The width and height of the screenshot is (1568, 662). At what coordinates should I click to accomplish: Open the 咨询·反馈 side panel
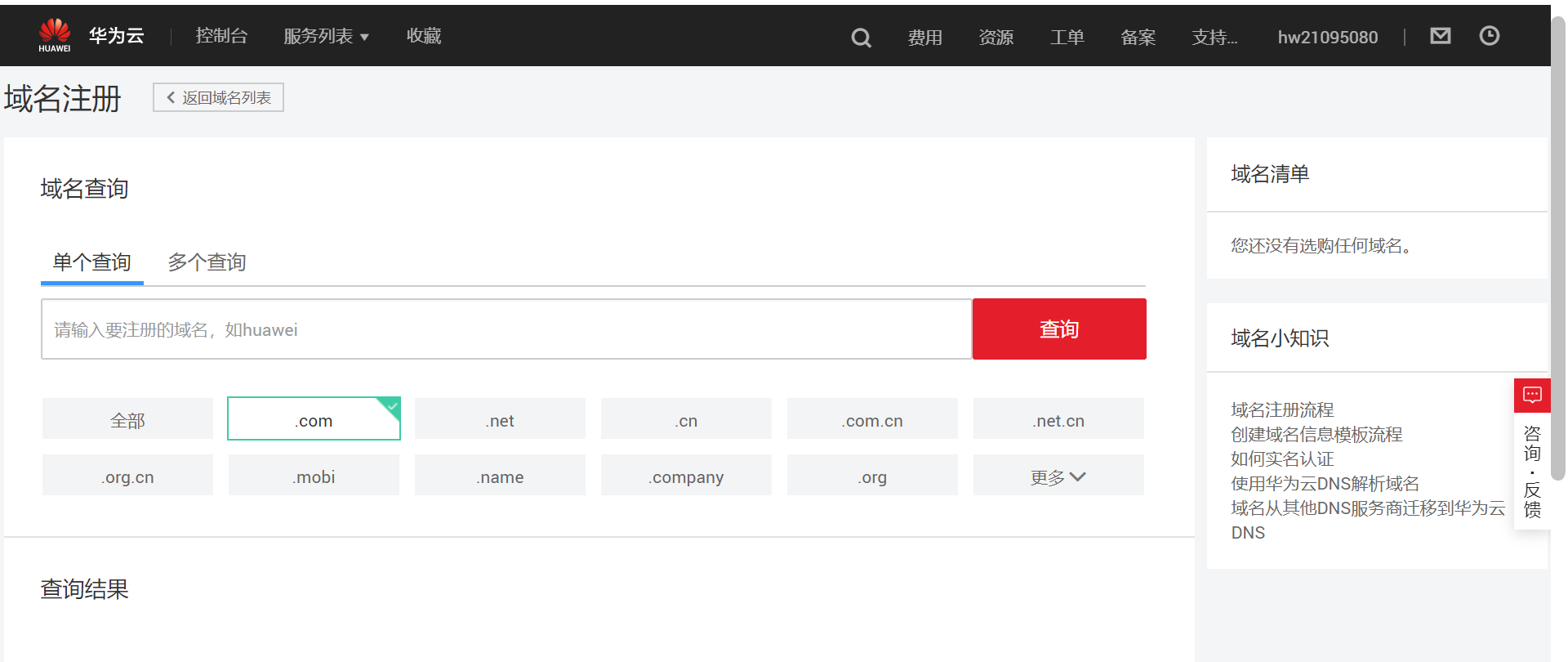tap(1532, 472)
